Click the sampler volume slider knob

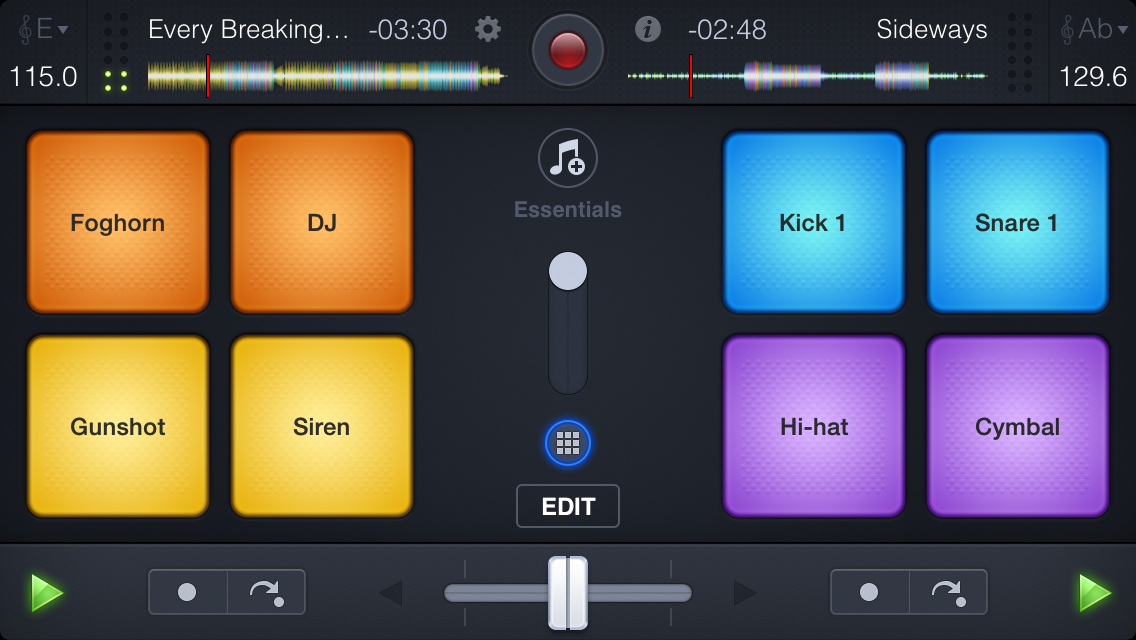568,271
